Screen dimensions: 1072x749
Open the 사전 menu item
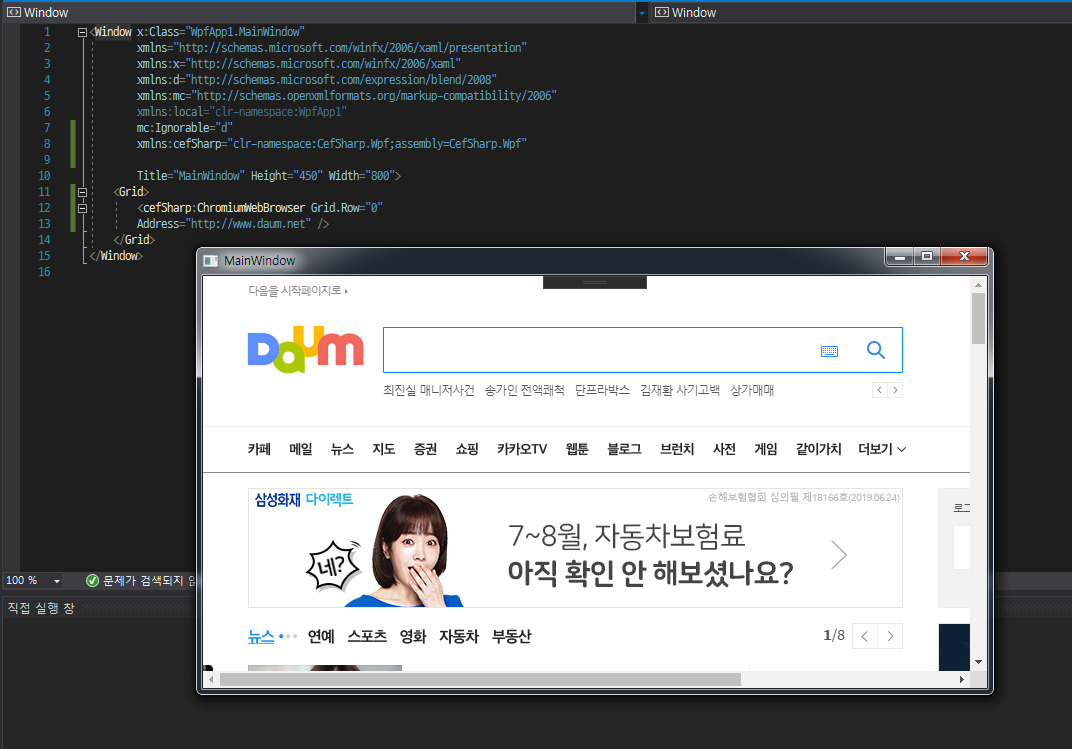point(724,449)
